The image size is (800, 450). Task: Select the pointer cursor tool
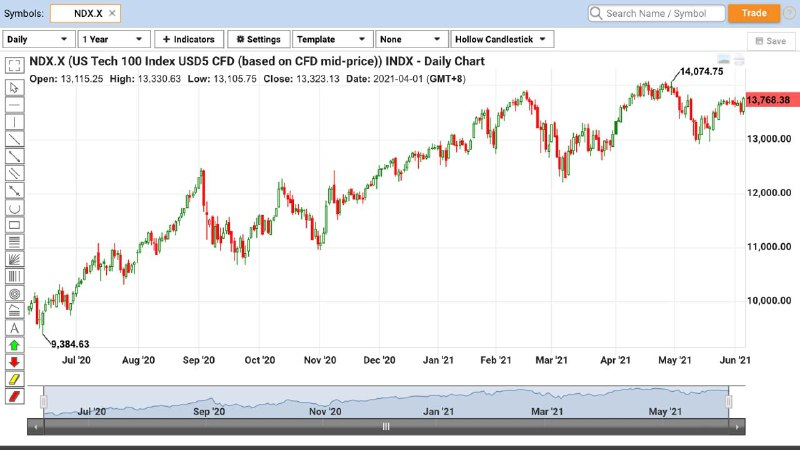coord(14,88)
